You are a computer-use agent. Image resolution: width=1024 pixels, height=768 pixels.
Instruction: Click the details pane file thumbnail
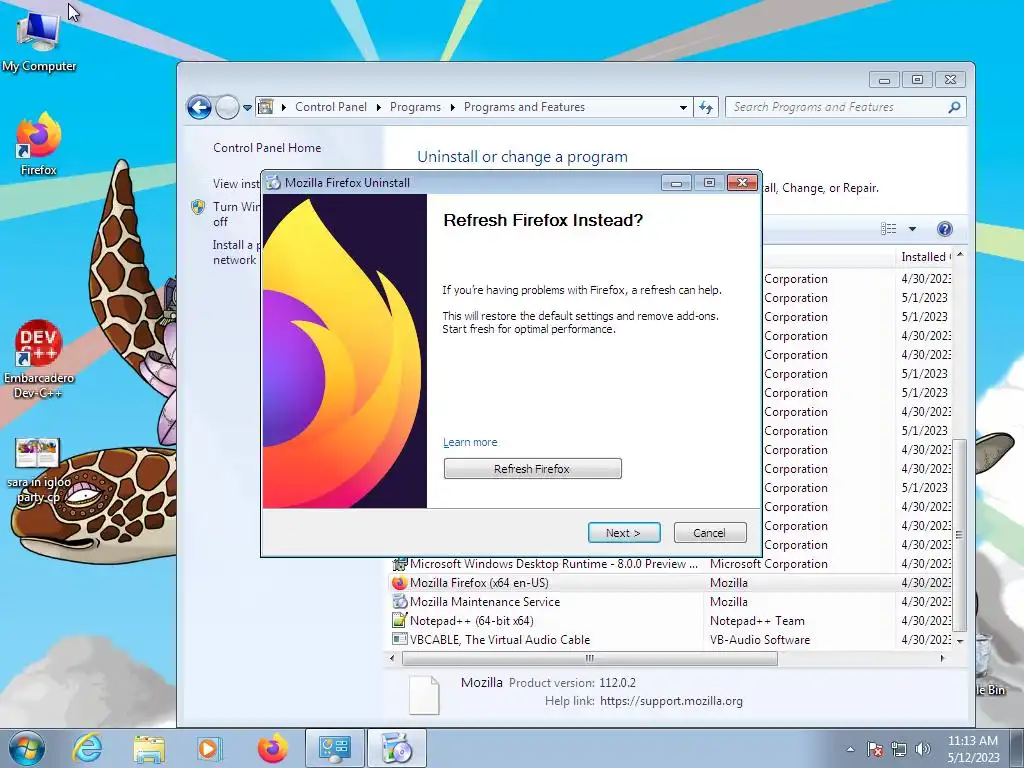coord(424,695)
